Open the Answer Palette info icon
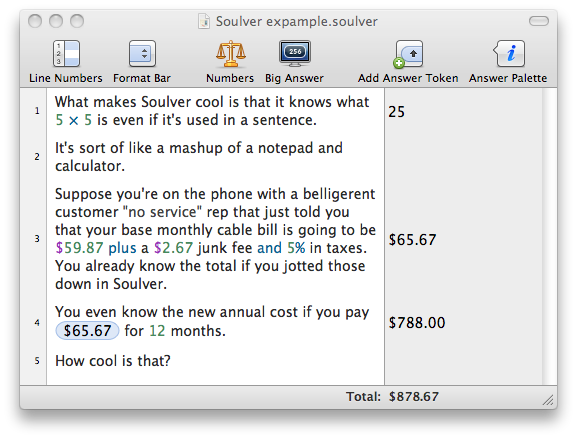Viewport: 577px width, 439px height. point(509,54)
